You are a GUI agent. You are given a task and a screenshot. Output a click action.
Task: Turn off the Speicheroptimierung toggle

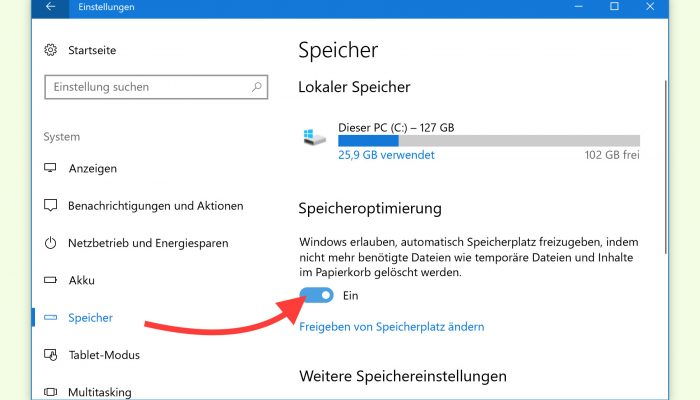[x=317, y=295]
